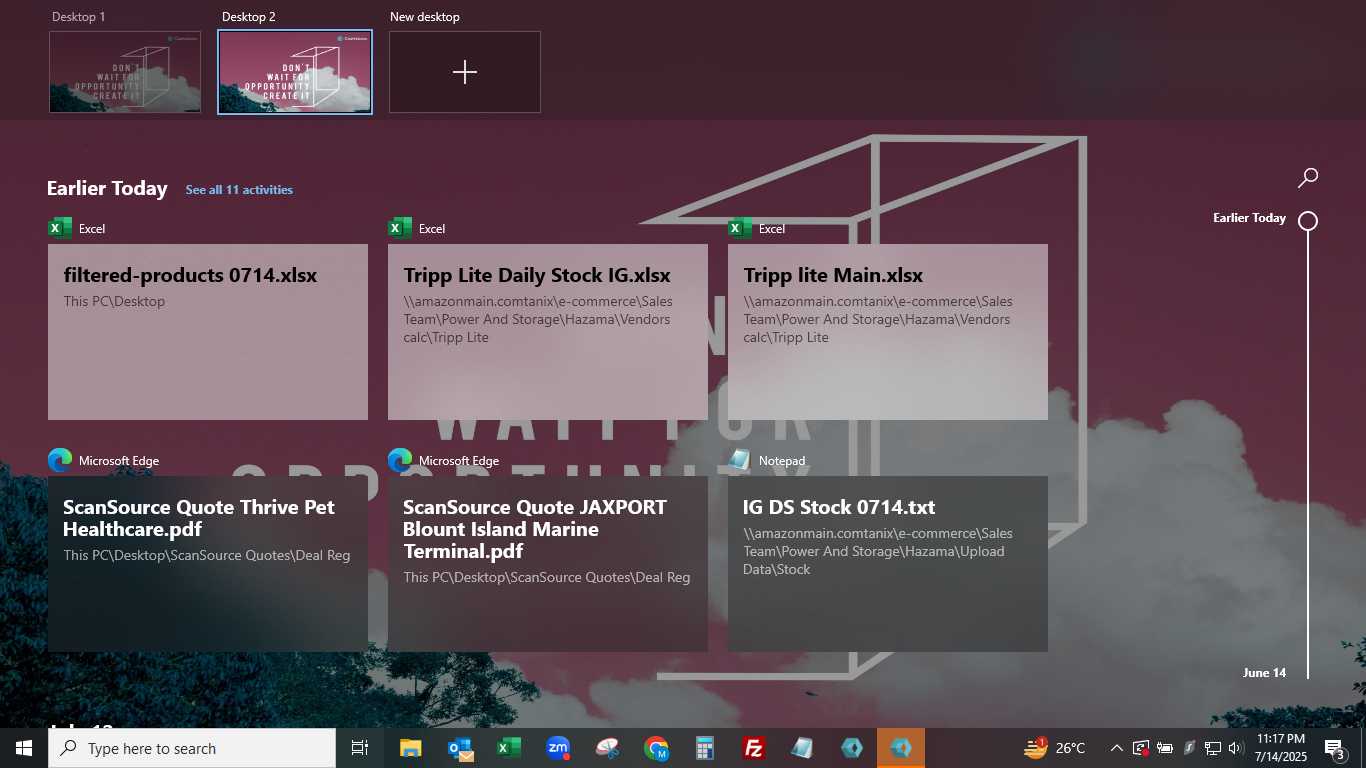Click the active highlighted taskbar app icon
This screenshot has height=768, width=1366.
[x=901, y=748]
